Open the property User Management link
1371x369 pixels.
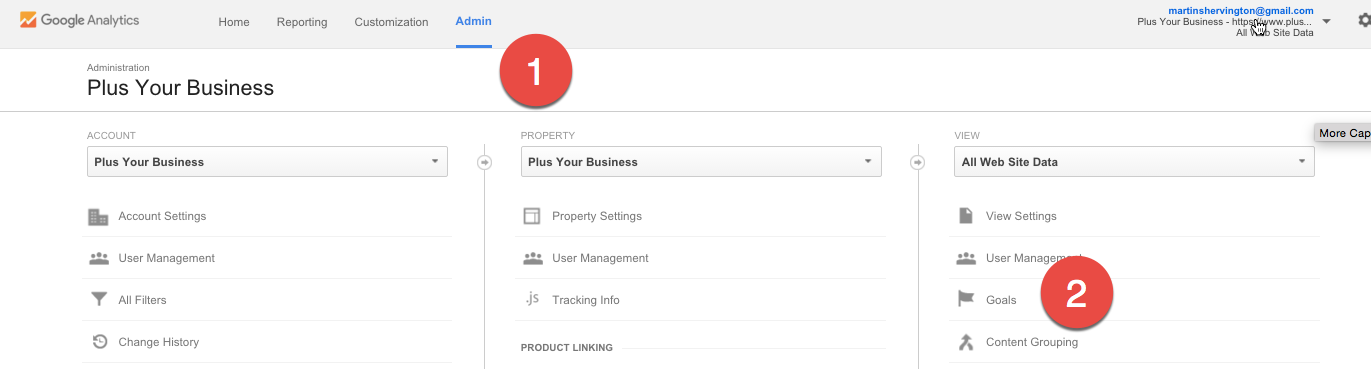click(x=600, y=258)
